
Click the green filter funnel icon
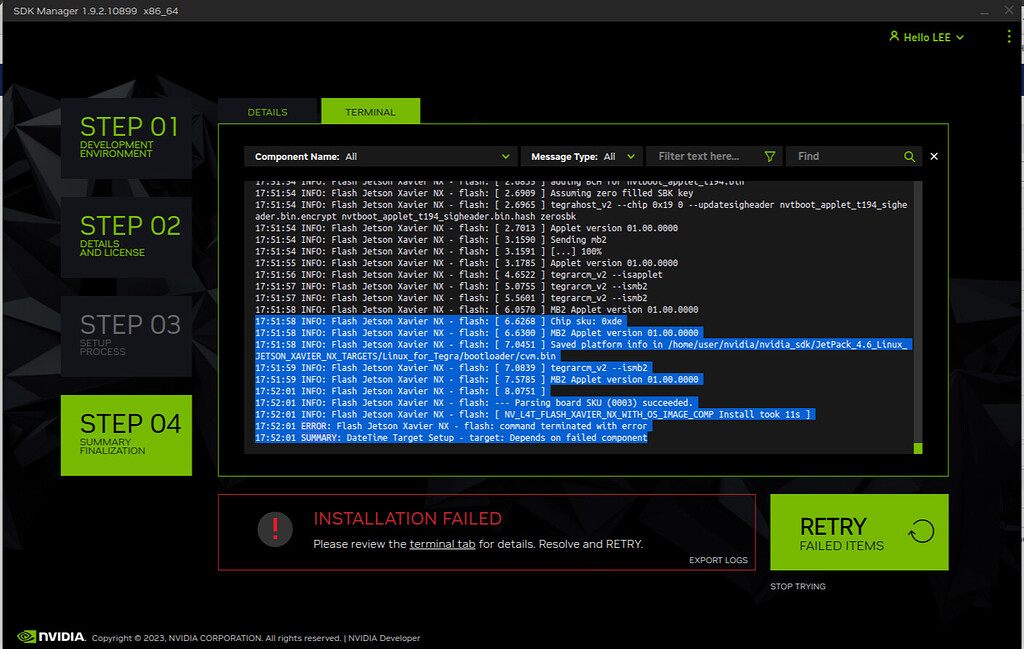click(x=769, y=156)
